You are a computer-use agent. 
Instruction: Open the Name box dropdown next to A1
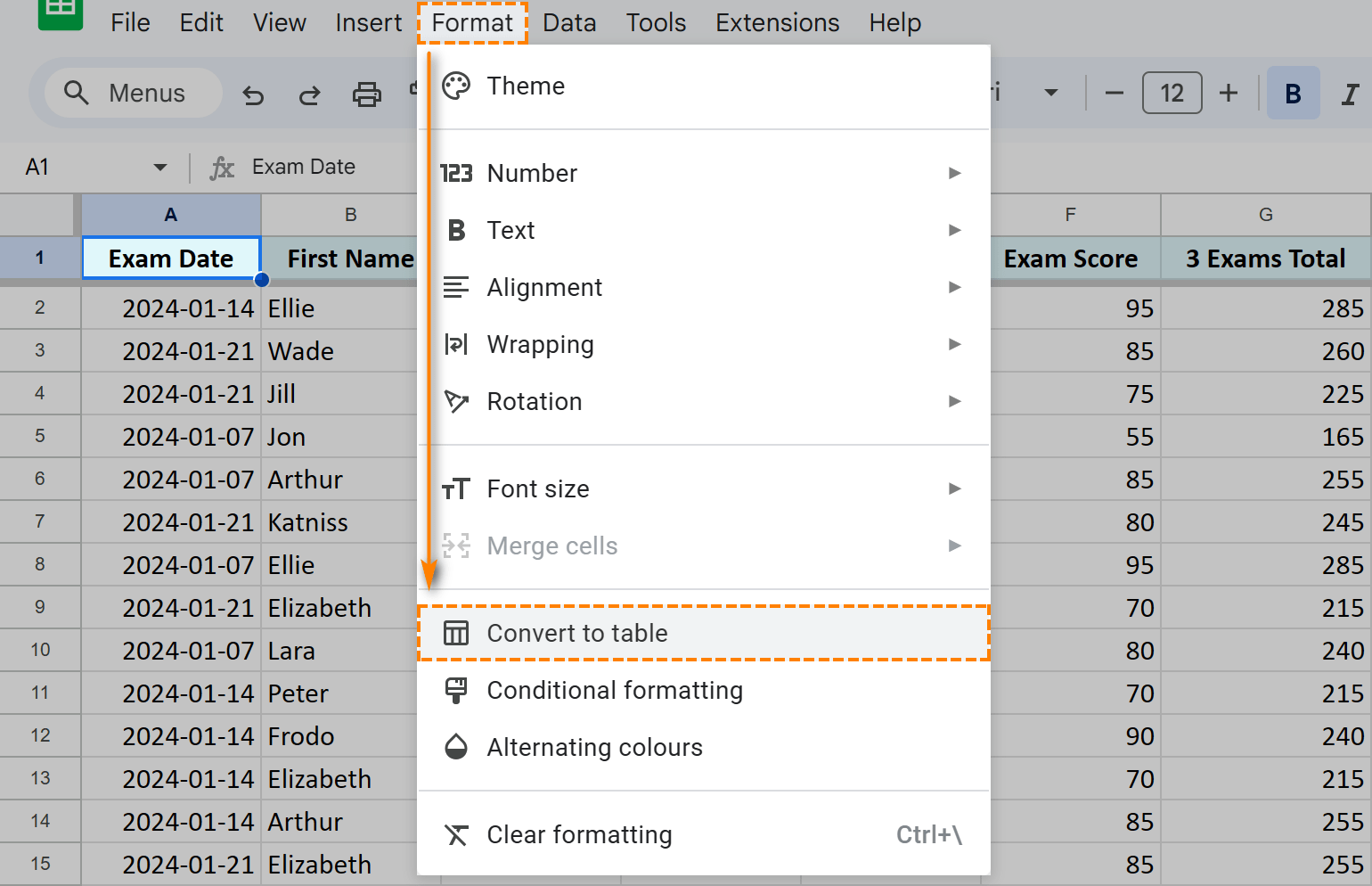[160, 167]
